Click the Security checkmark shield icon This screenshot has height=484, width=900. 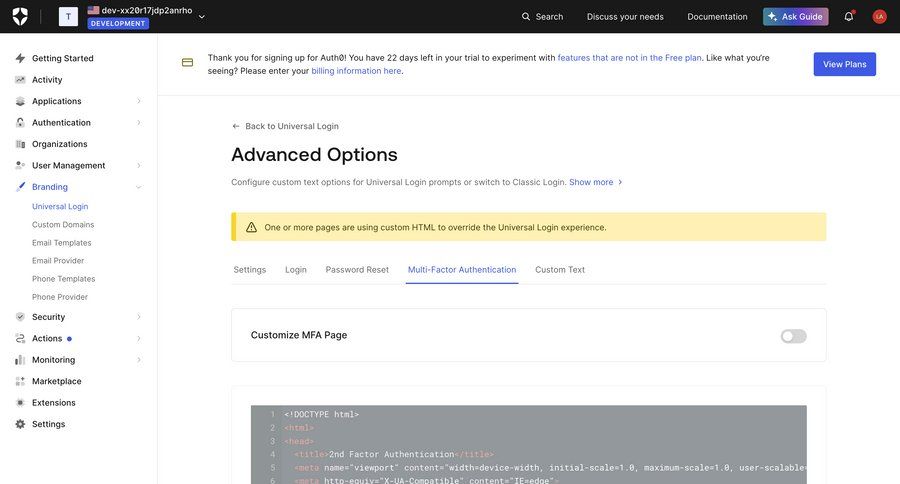pos(20,317)
